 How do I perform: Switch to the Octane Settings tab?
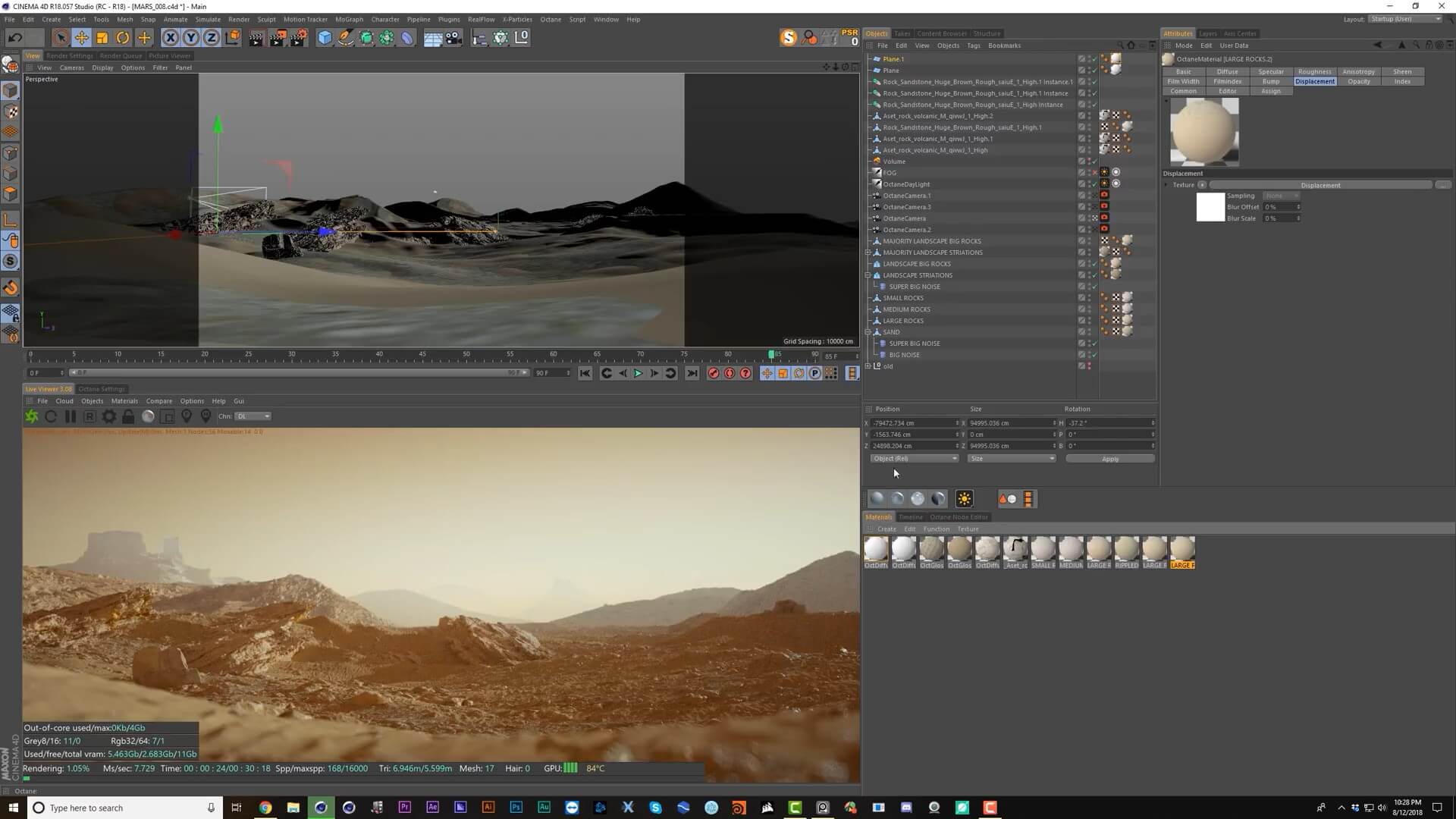pos(102,389)
